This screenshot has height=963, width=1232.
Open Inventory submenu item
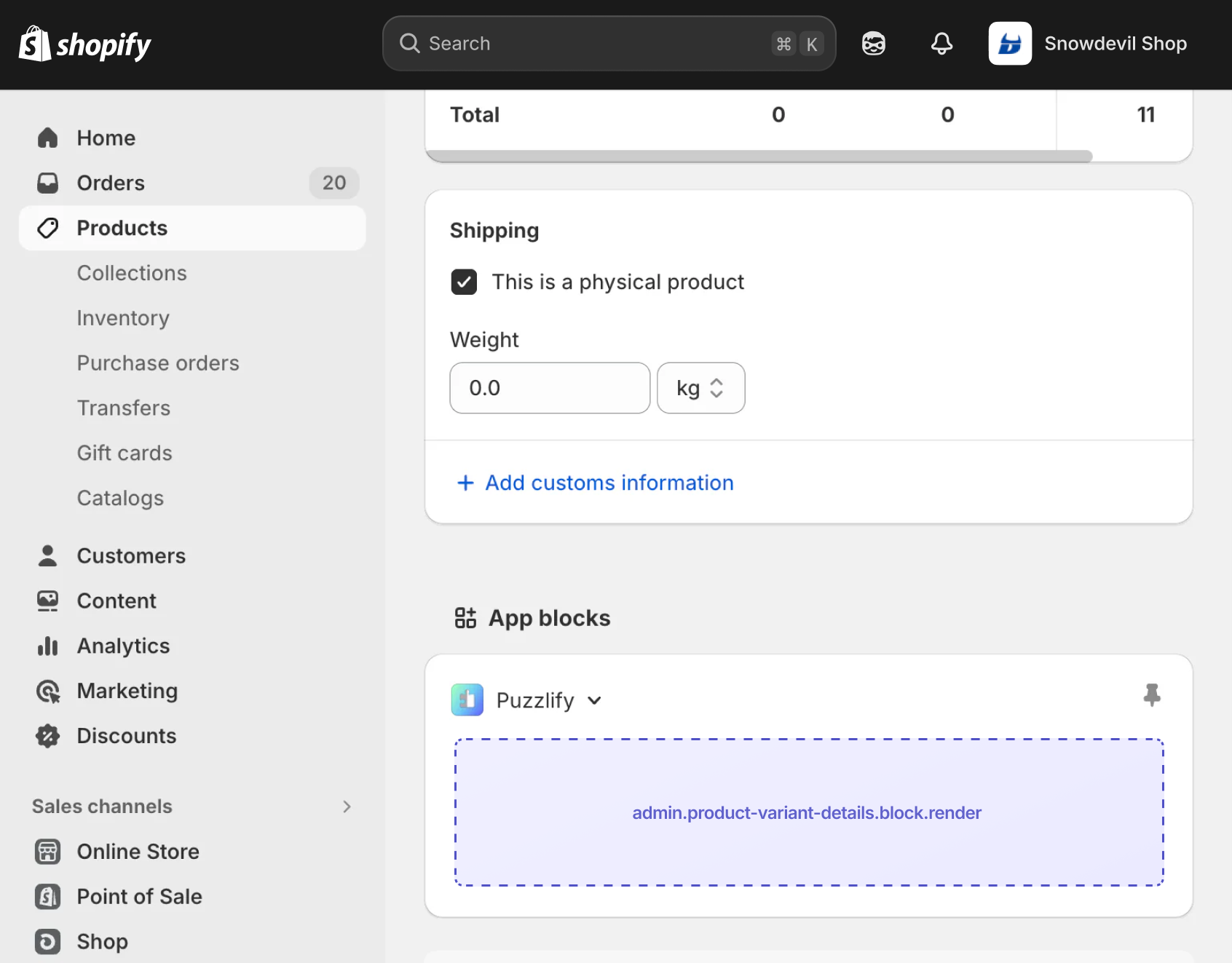pyautogui.click(x=123, y=318)
